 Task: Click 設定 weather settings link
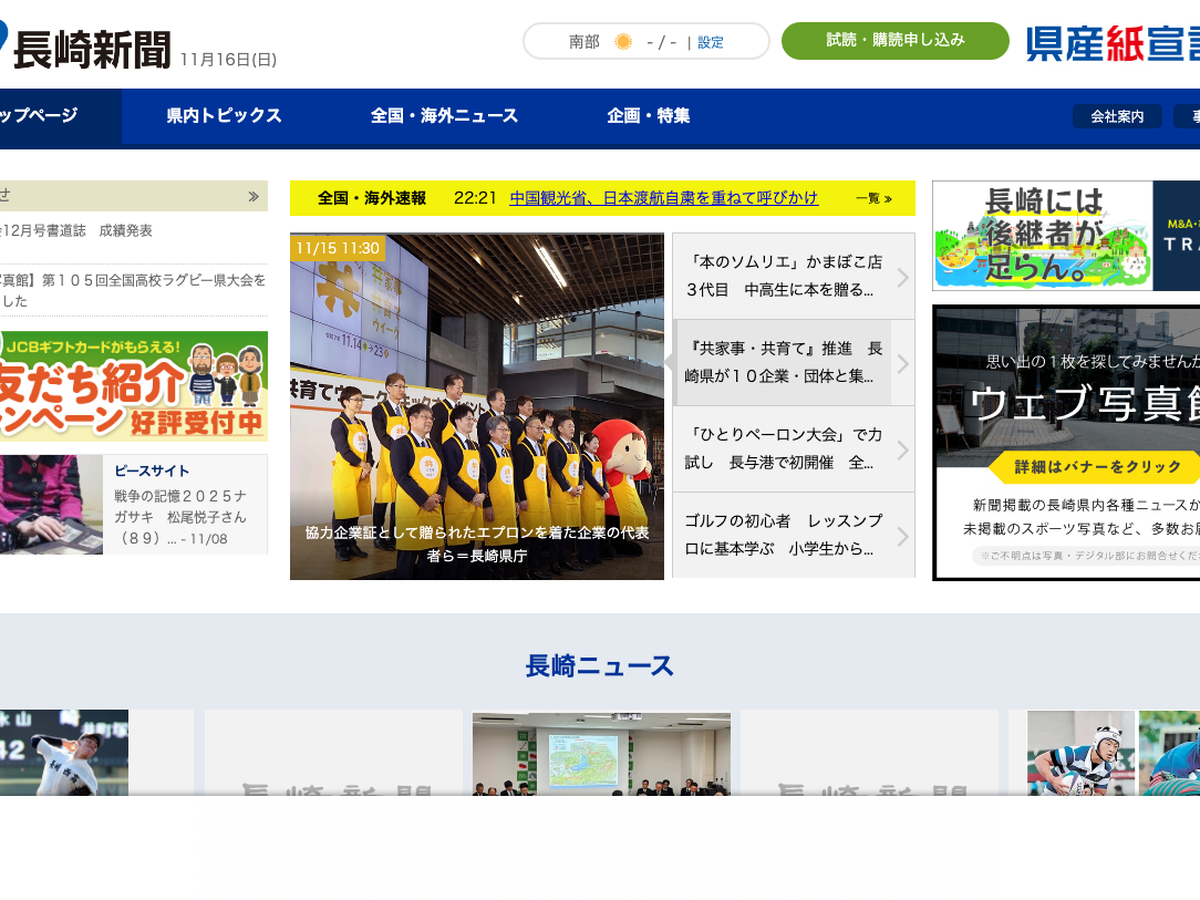point(710,43)
